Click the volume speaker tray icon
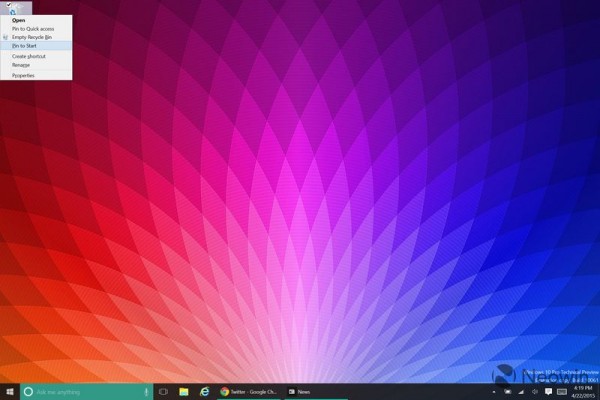The height and width of the screenshot is (400, 600). click(533, 390)
